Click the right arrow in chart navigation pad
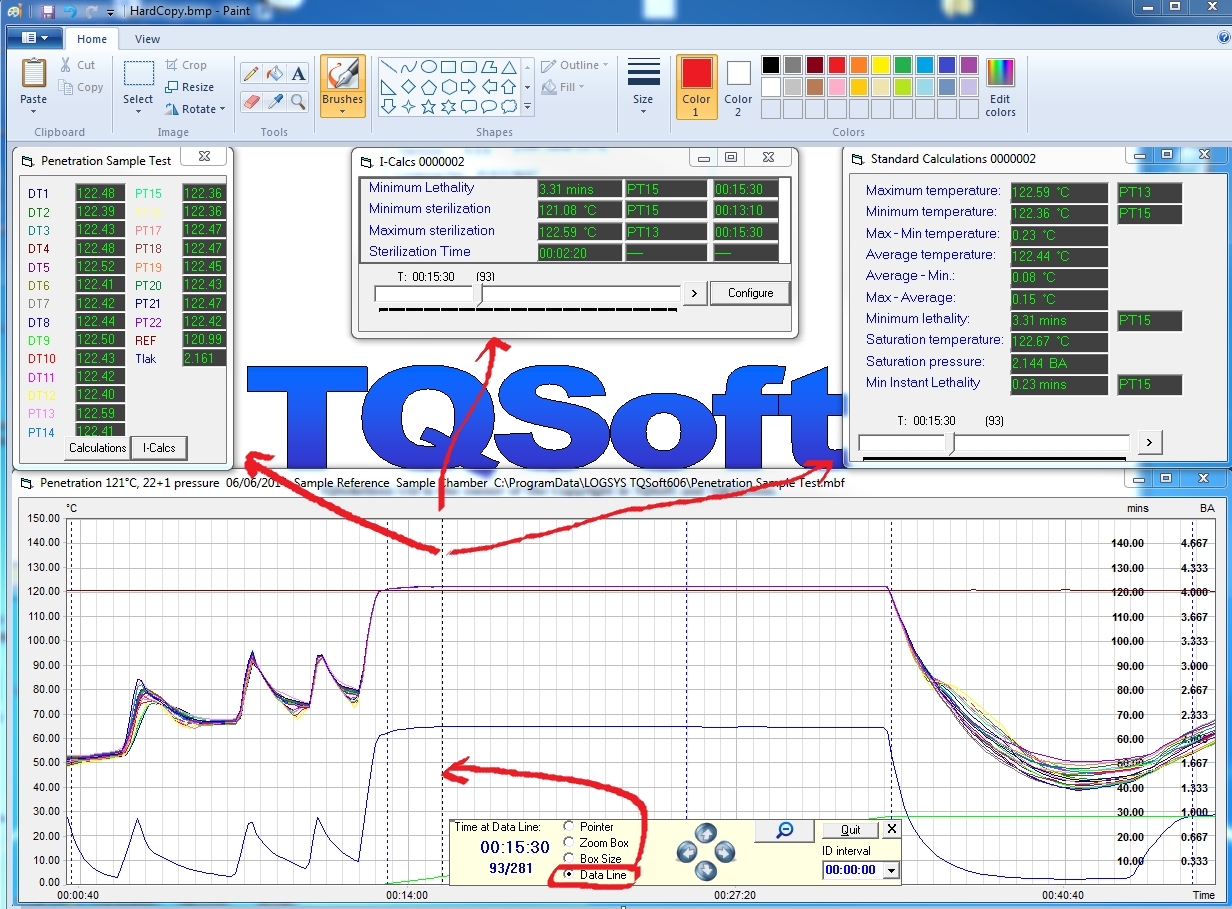This screenshot has width=1232, height=909. click(x=725, y=852)
